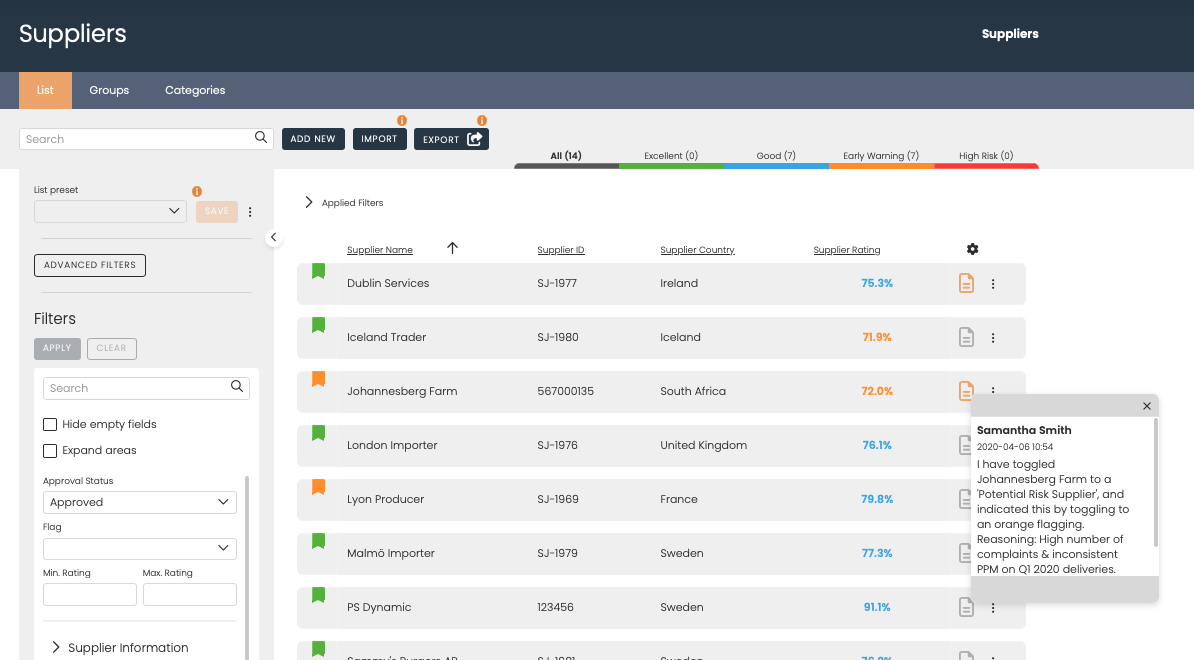Viewport: 1194px width, 660px height.
Task: Click the Max. Rating input field
Action: coord(190,595)
